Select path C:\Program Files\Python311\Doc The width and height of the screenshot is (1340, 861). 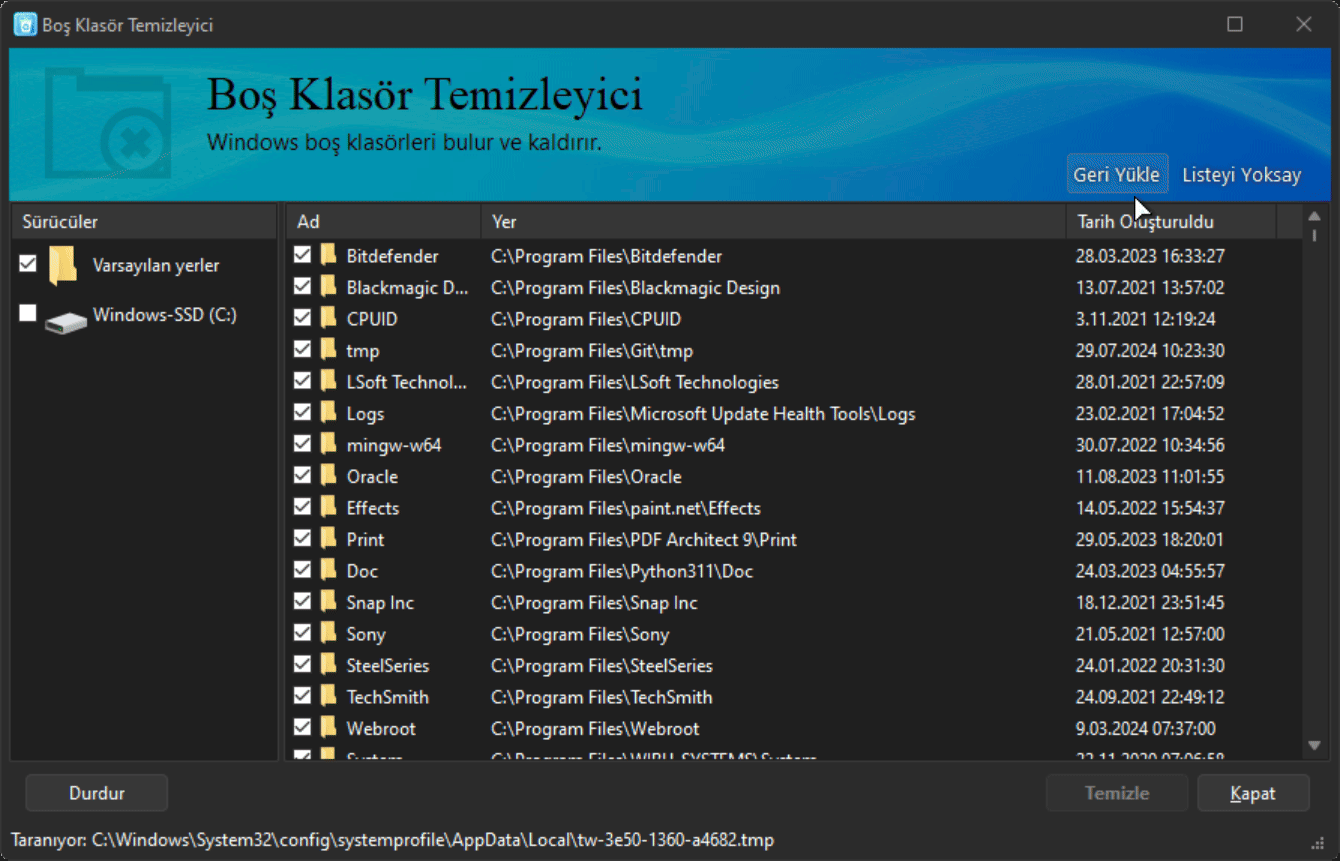click(x=622, y=571)
